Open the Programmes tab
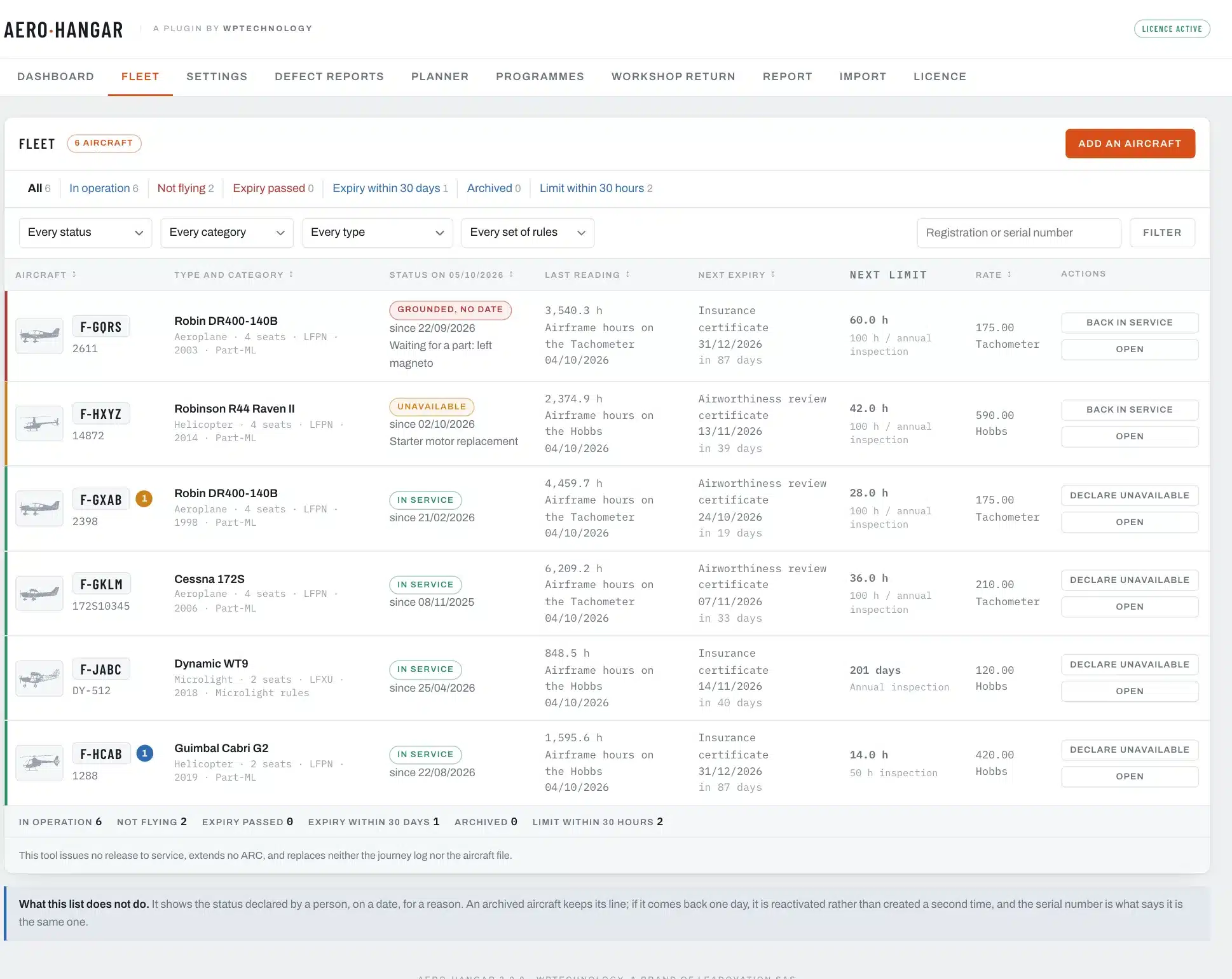 coord(540,77)
